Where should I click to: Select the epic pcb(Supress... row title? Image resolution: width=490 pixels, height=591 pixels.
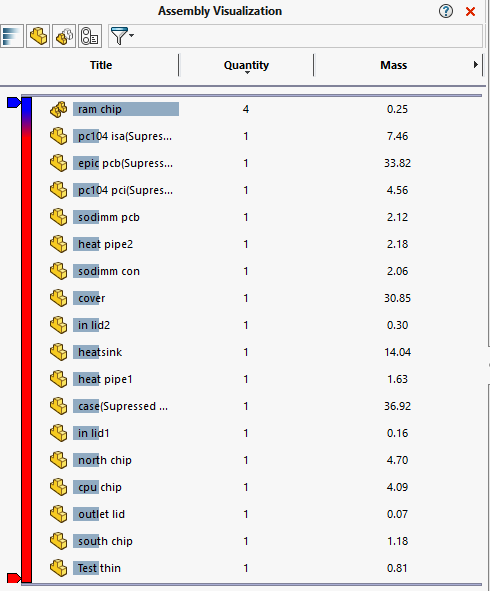(126, 163)
